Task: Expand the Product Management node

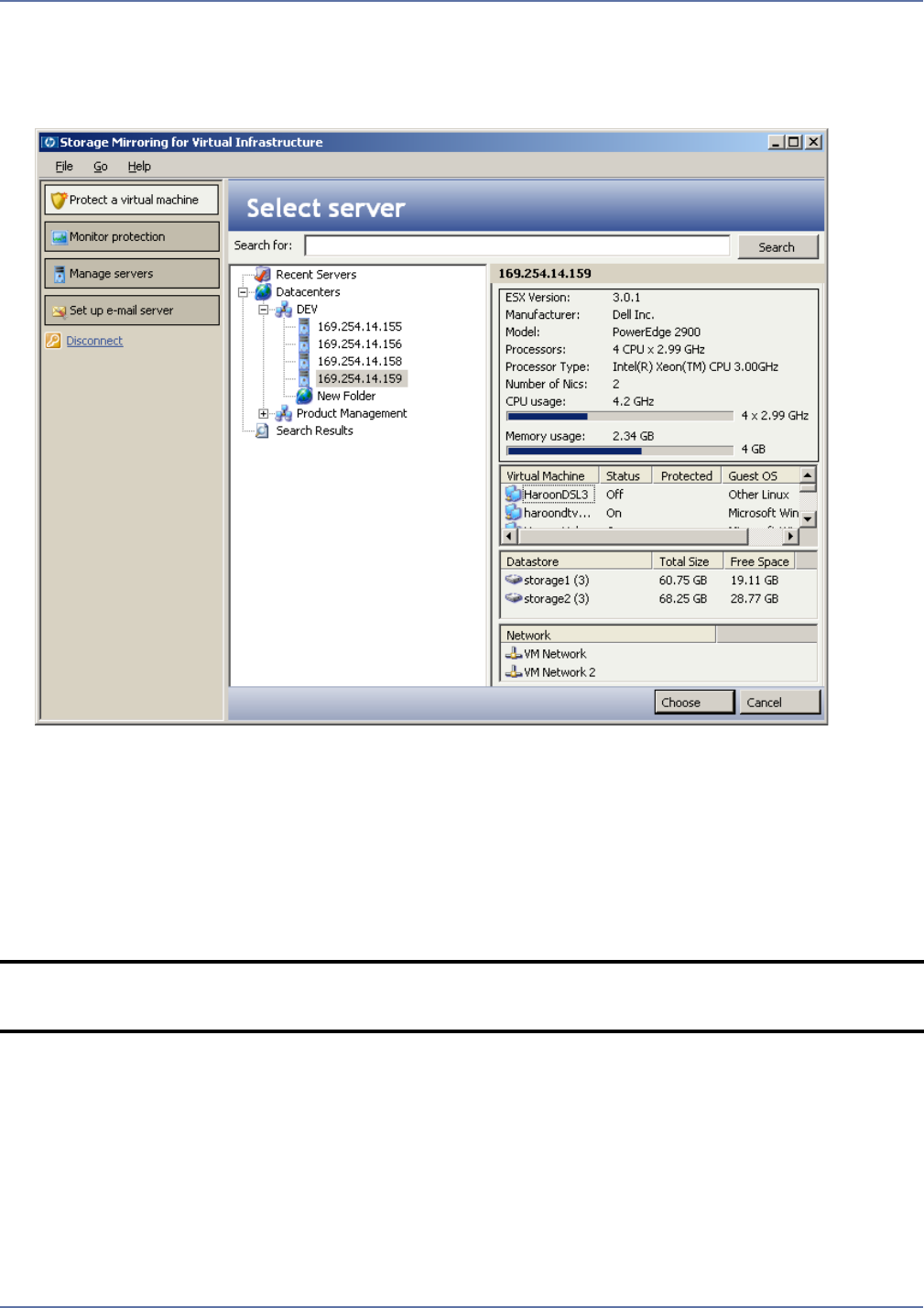Action: pyautogui.click(x=264, y=414)
